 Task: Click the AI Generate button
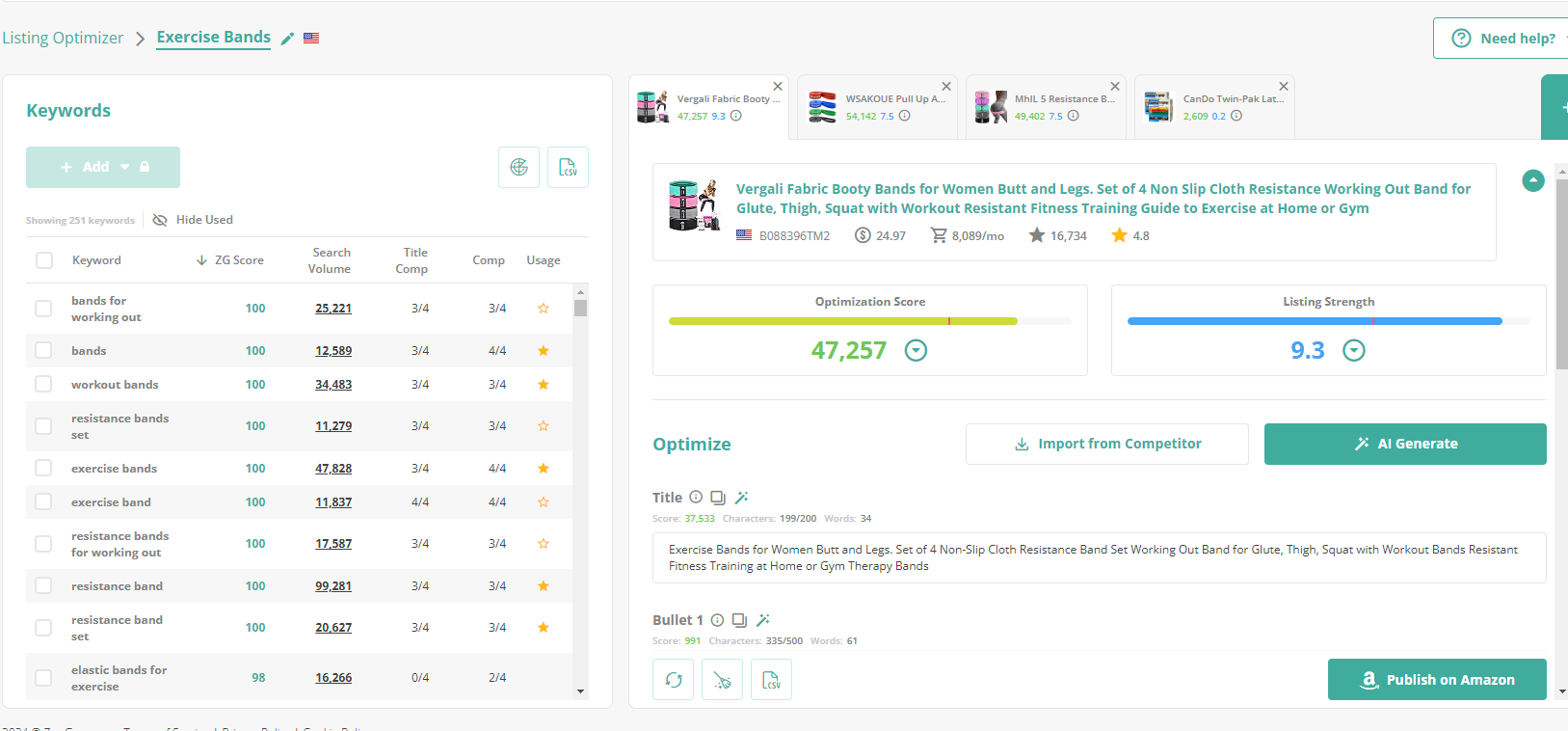[1405, 444]
